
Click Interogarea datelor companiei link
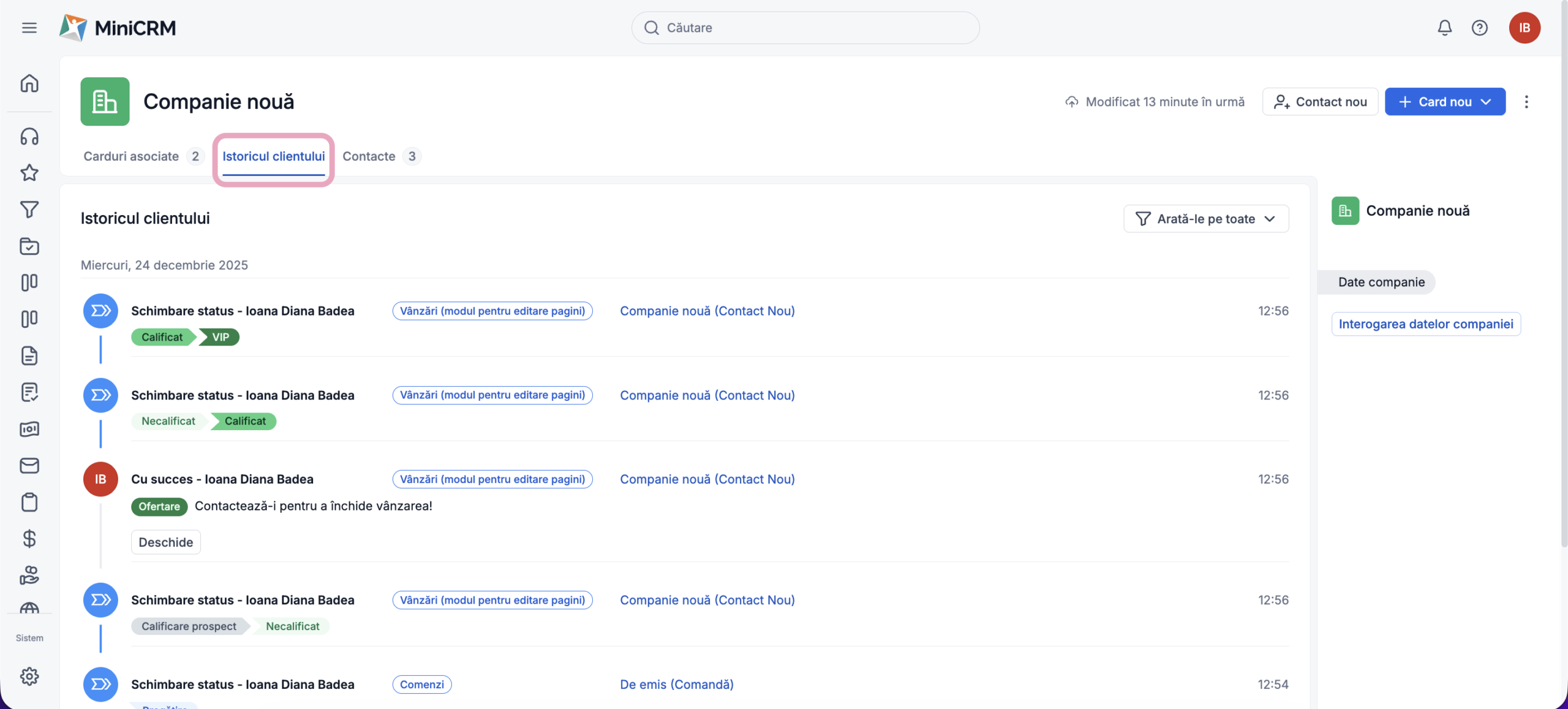pyautogui.click(x=1425, y=324)
